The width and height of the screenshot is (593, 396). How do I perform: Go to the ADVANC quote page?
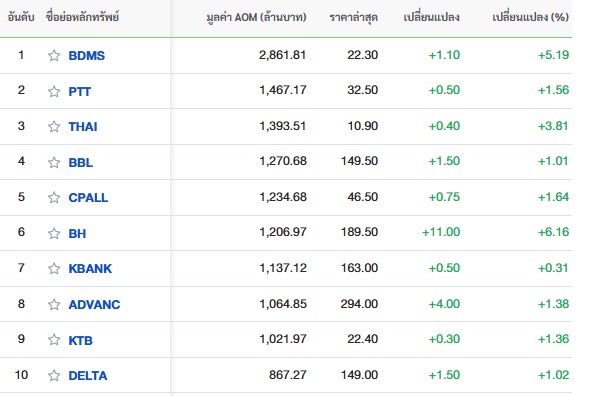click(94, 304)
